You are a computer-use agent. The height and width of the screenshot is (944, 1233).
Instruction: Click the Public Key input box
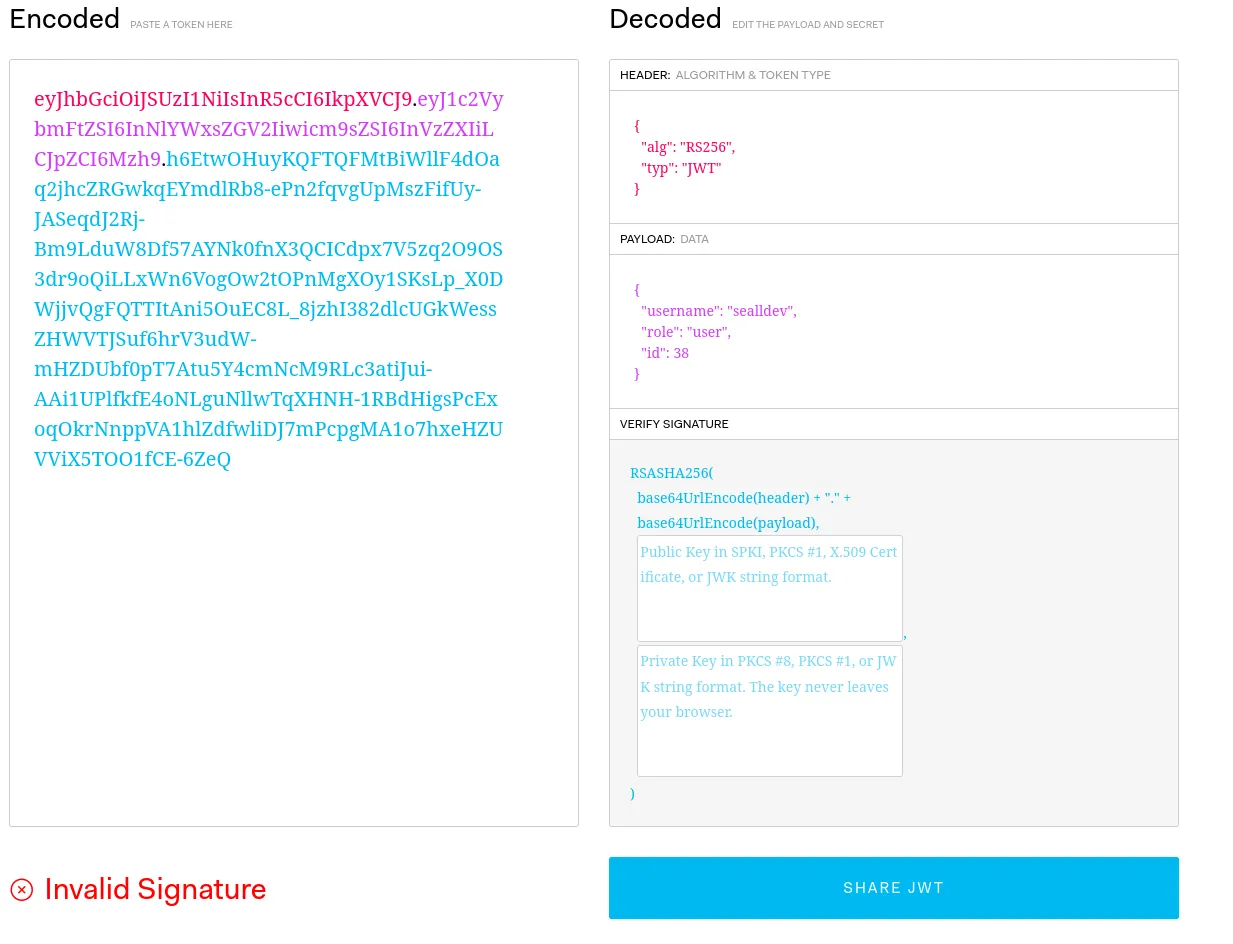coord(769,588)
